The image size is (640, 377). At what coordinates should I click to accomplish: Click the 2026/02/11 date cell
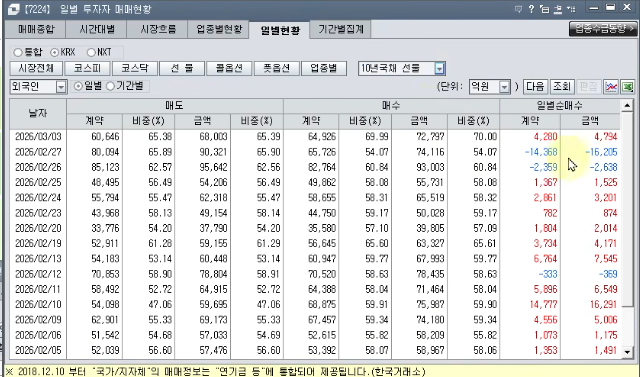pos(38,289)
